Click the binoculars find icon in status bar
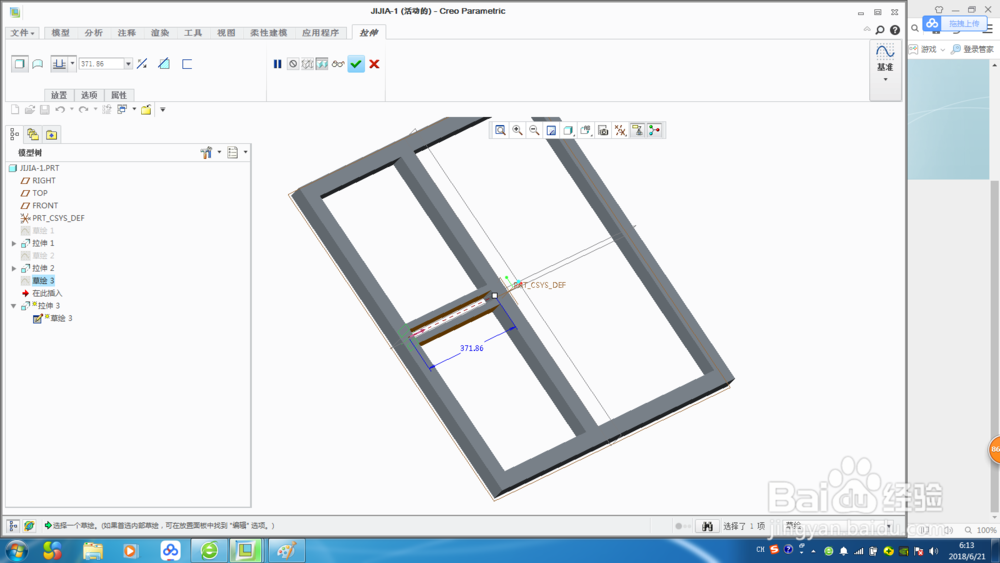 click(x=707, y=526)
